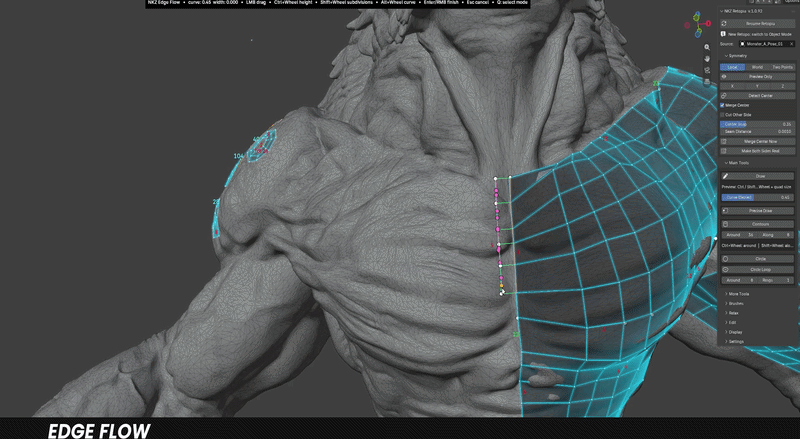Toggle the X symmetry axis
The height and width of the screenshot is (439, 800).
click(732, 86)
